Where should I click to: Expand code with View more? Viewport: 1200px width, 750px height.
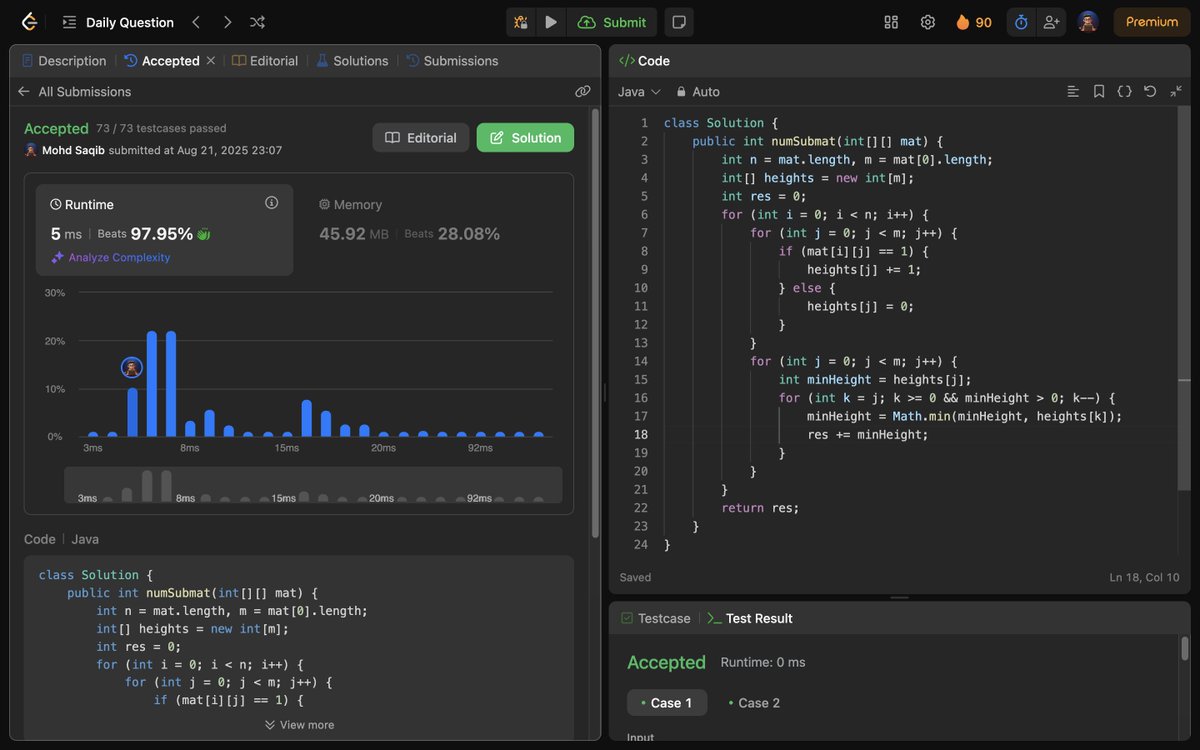point(300,725)
